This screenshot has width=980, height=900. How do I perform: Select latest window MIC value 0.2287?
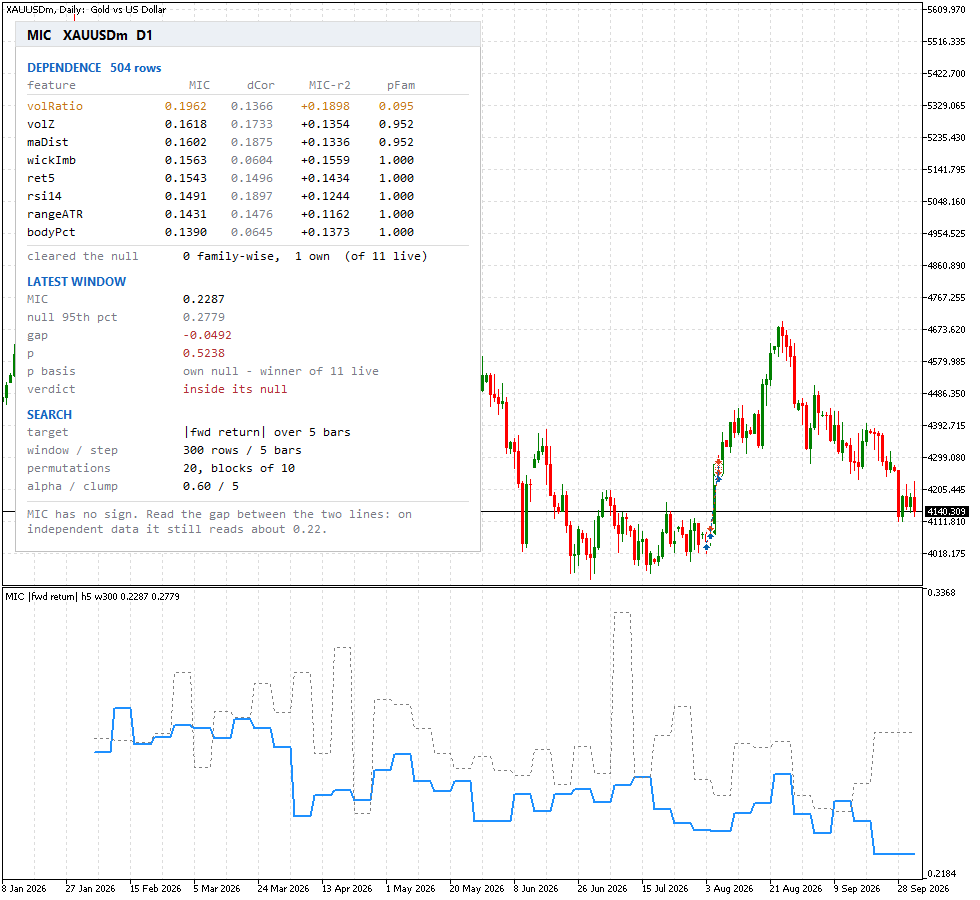(x=204, y=299)
